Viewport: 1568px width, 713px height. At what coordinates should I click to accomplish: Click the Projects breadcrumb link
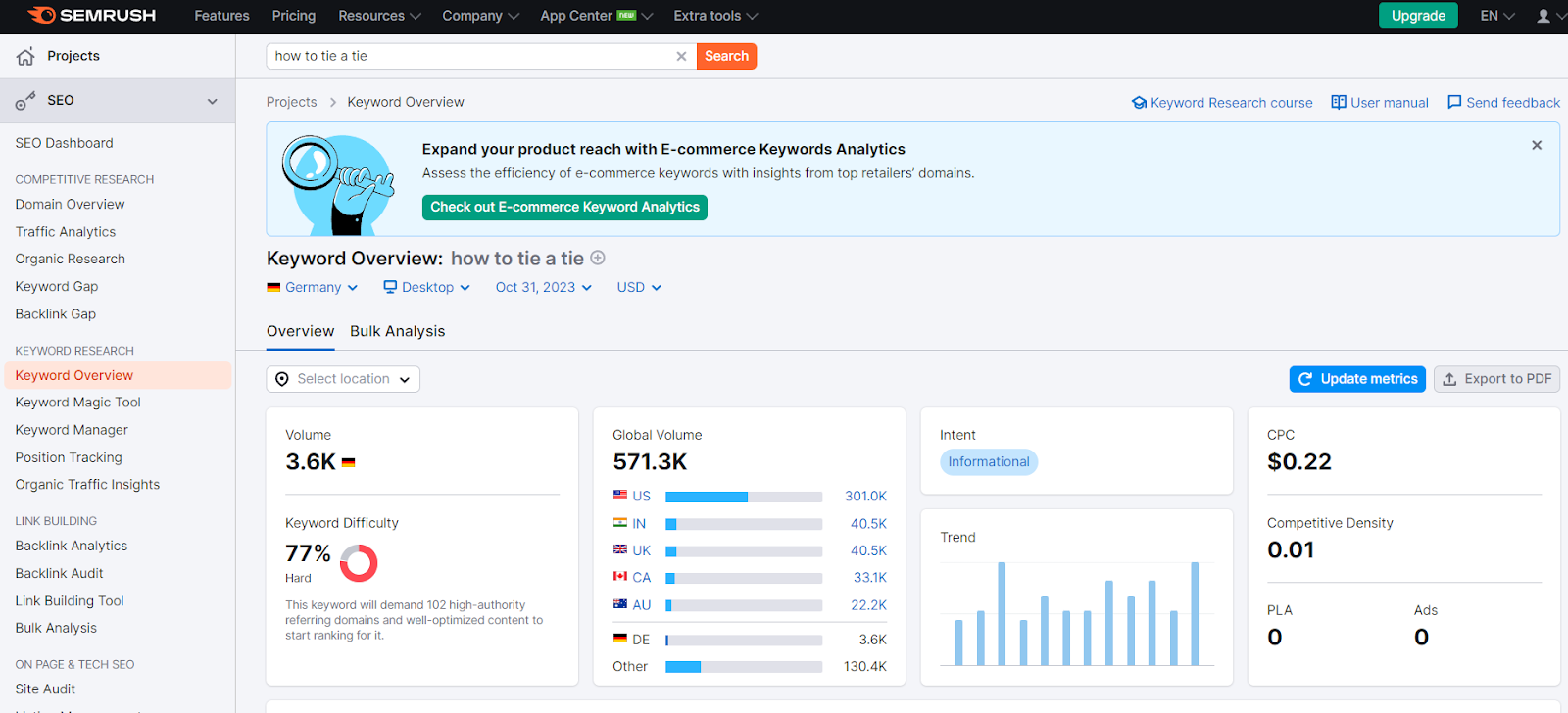point(292,102)
